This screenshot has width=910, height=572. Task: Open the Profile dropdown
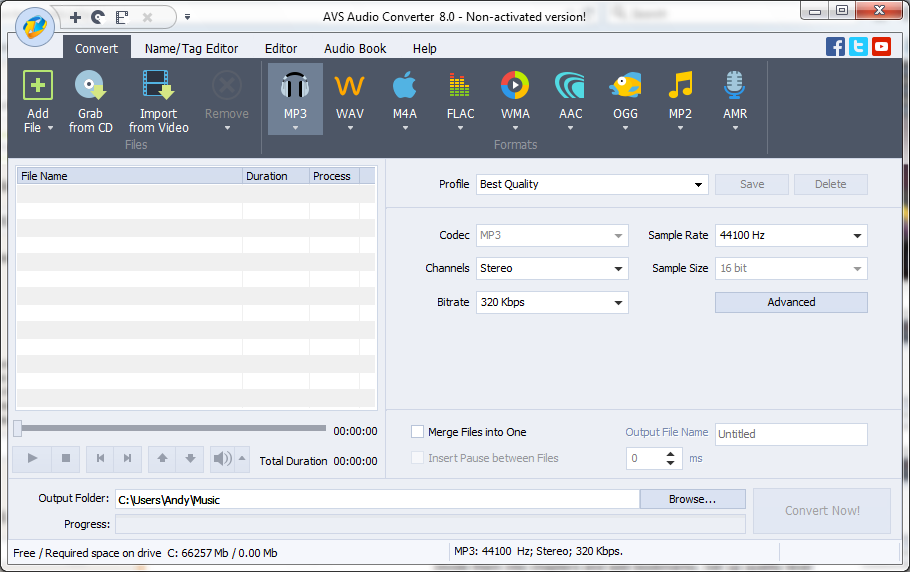(x=592, y=184)
